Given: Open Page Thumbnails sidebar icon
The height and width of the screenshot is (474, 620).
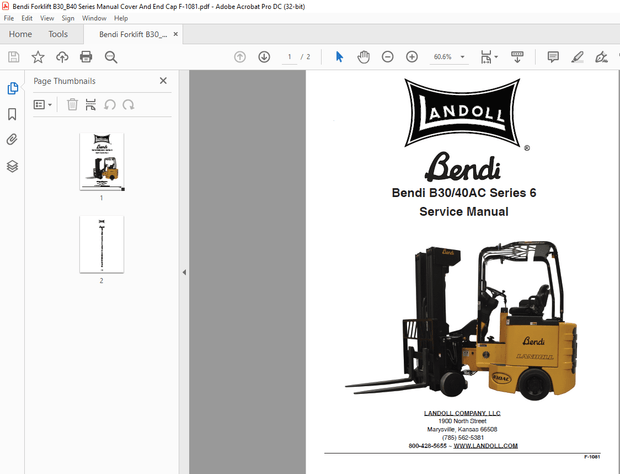Looking at the screenshot, I should click(12, 88).
